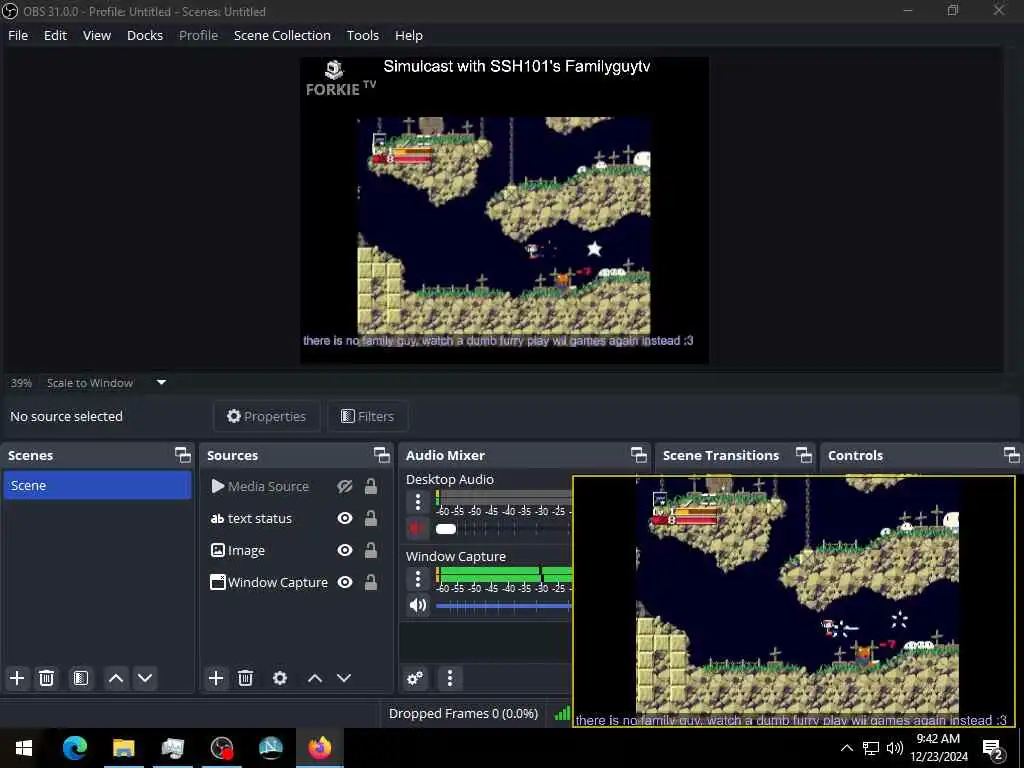Screen dimensions: 1024x768
Task: Open Docks menu
Action: coord(145,35)
